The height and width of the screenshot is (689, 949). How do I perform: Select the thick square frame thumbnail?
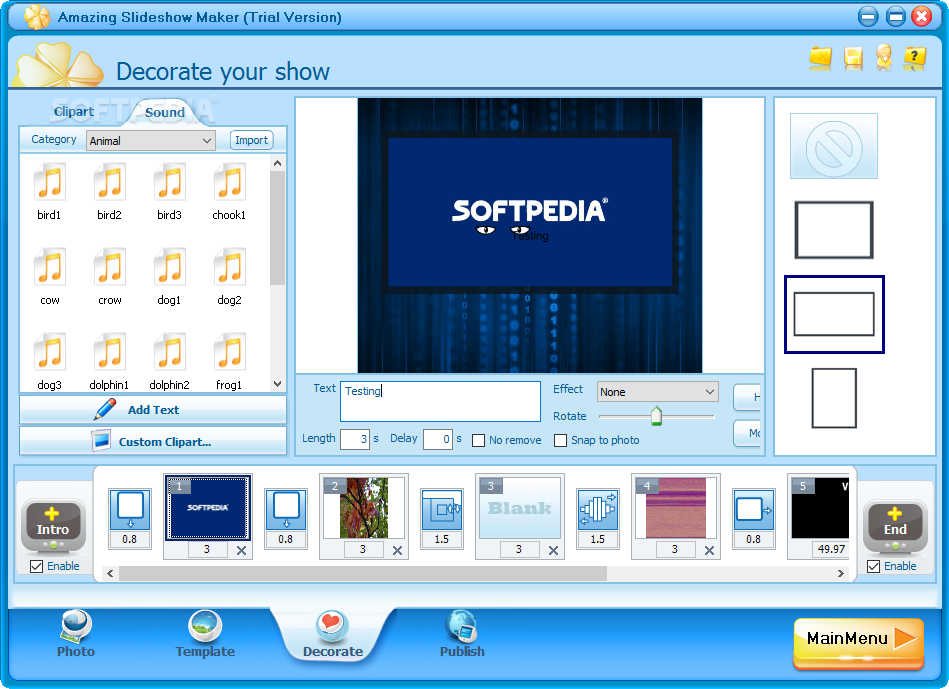pos(833,230)
